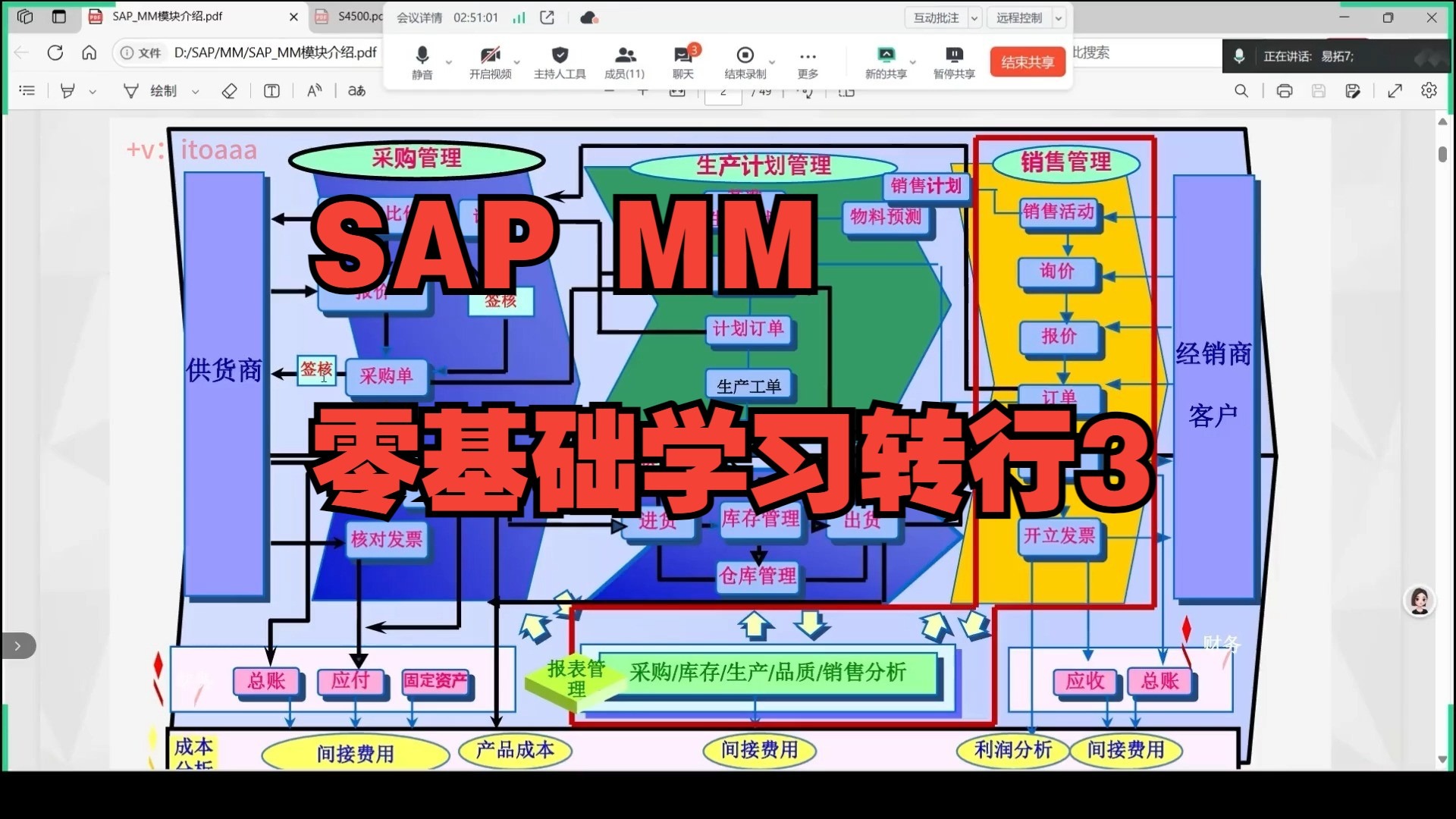This screenshot has width=1456, height=819.
Task: Enter fullscreen with expand arrows icon
Action: coord(1395,91)
